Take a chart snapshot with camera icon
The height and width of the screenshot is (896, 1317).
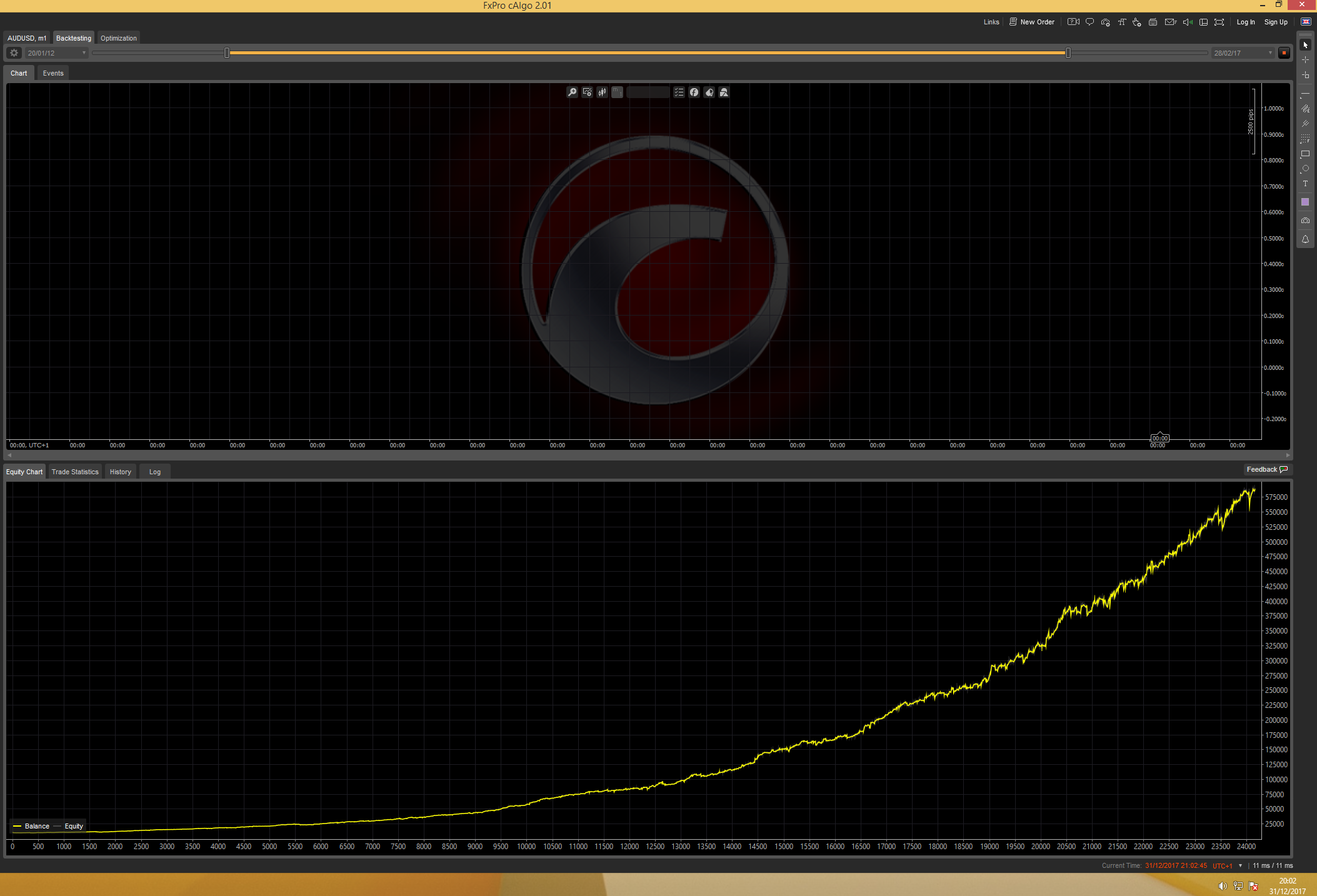coord(1305,221)
